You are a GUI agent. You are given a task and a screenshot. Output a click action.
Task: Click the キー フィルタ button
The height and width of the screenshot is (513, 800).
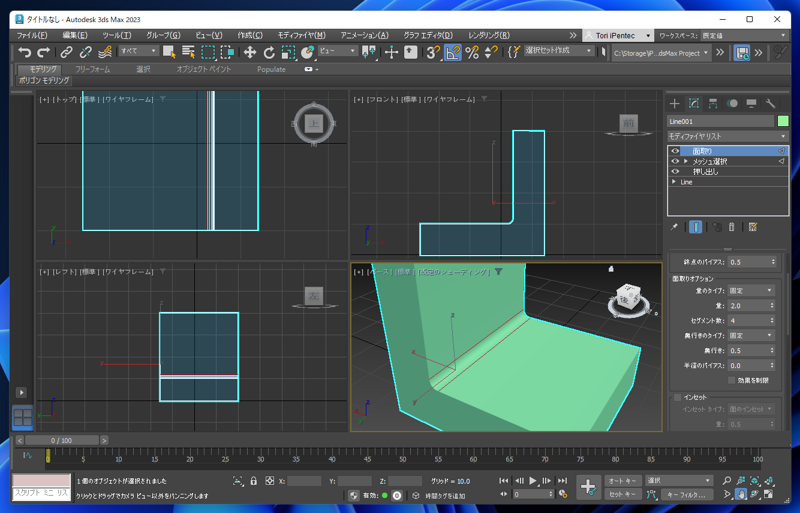(x=686, y=495)
